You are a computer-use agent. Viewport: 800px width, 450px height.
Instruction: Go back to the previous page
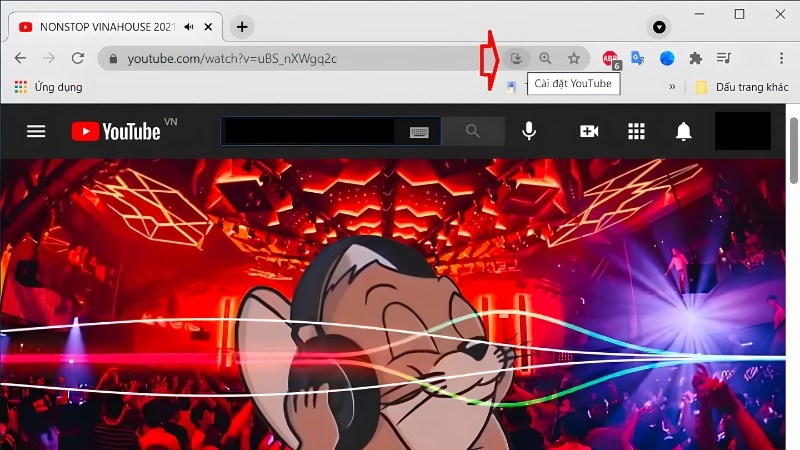[20, 58]
